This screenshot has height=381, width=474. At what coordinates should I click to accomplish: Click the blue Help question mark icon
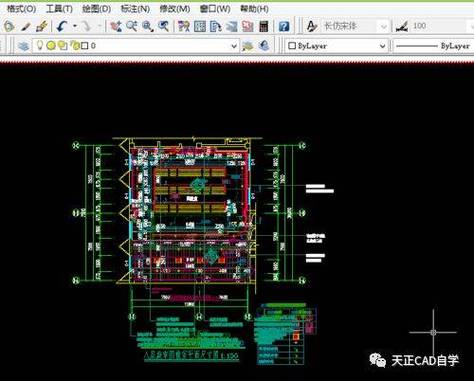pyautogui.click(x=284, y=26)
